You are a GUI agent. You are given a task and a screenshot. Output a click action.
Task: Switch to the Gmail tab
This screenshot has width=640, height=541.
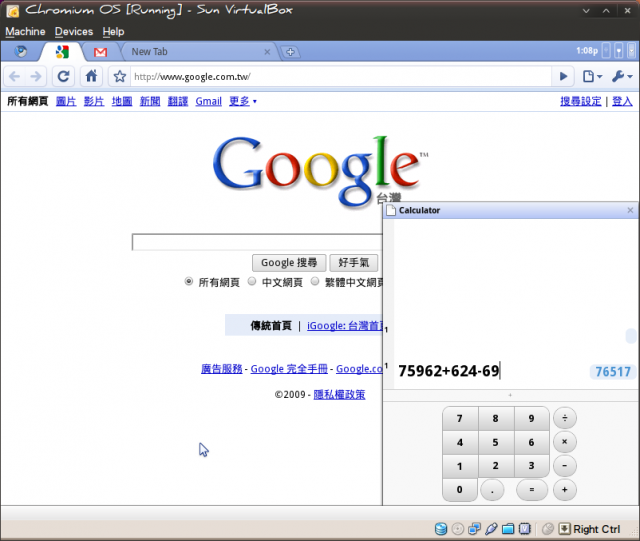coord(100,52)
